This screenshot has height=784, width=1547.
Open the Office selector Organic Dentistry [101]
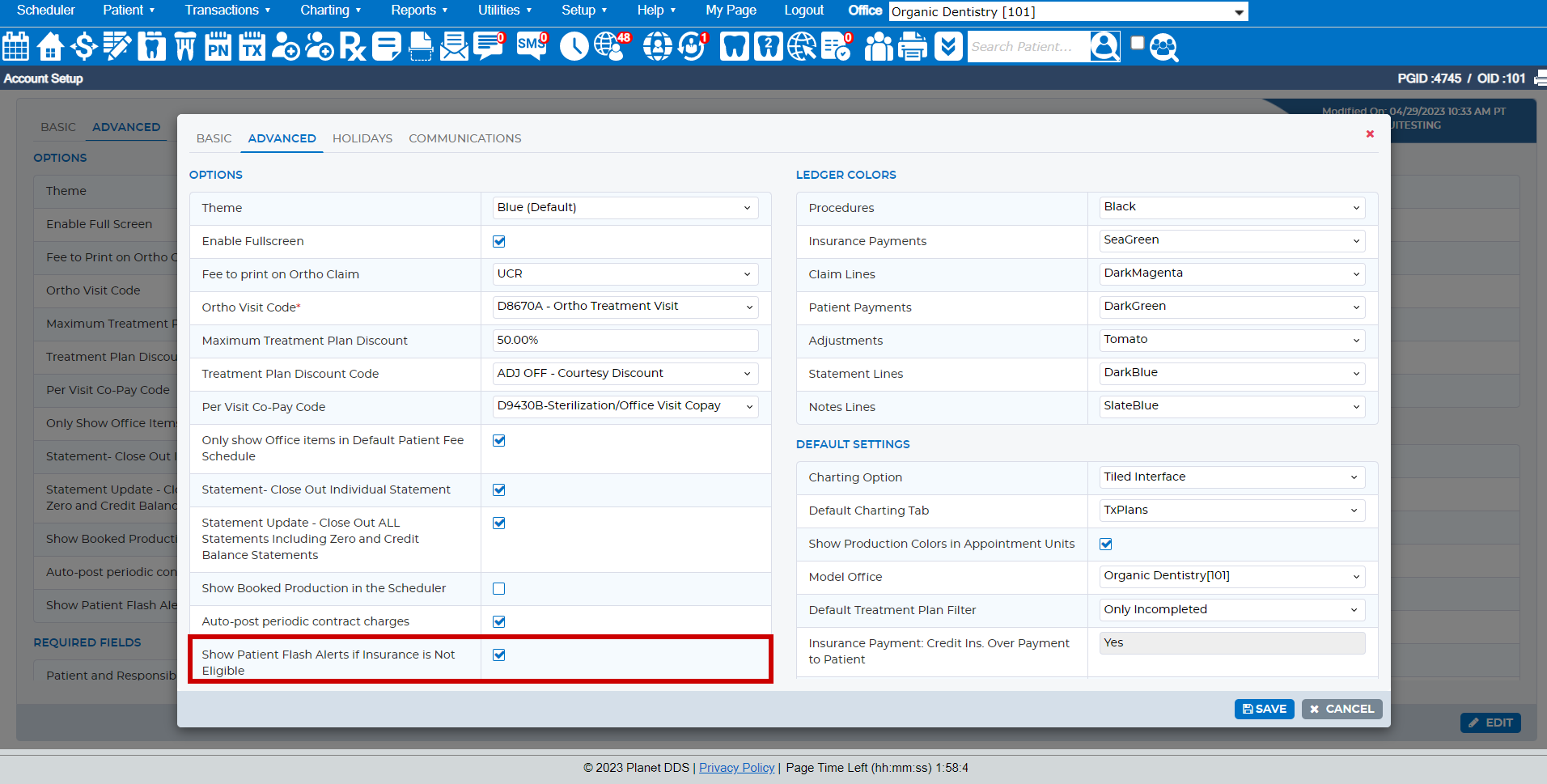[1068, 11]
